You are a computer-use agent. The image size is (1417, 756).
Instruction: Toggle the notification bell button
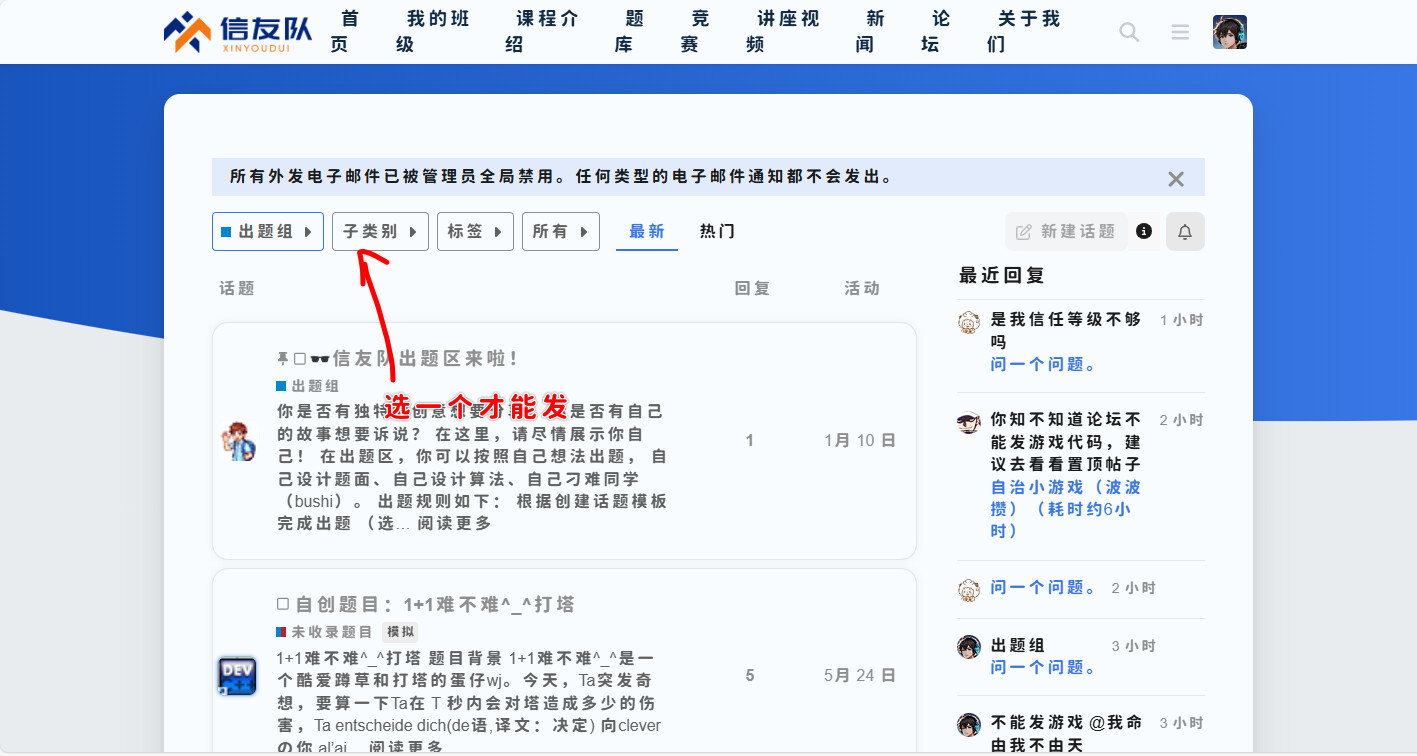point(1185,231)
